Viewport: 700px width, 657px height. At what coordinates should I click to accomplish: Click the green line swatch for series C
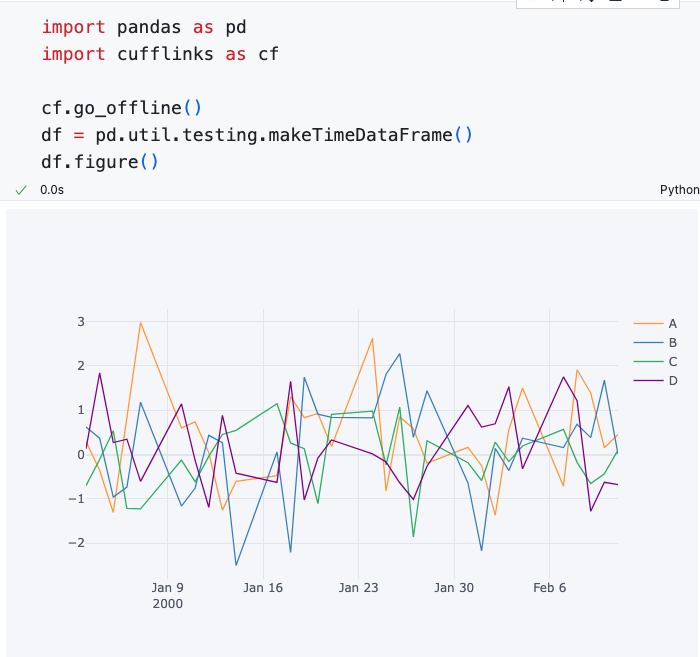point(648,361)
